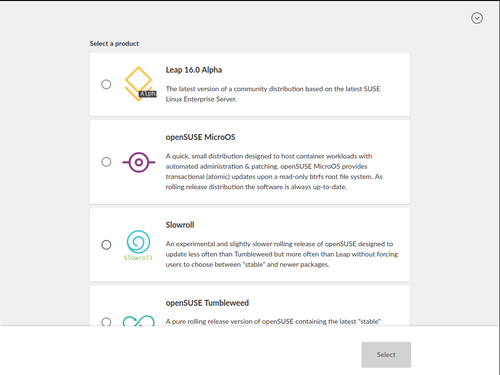Click the openSUSE Tumbleweed heading
Image resolution: width=500 pixels, height=375 pixels.
click(207, 303)
